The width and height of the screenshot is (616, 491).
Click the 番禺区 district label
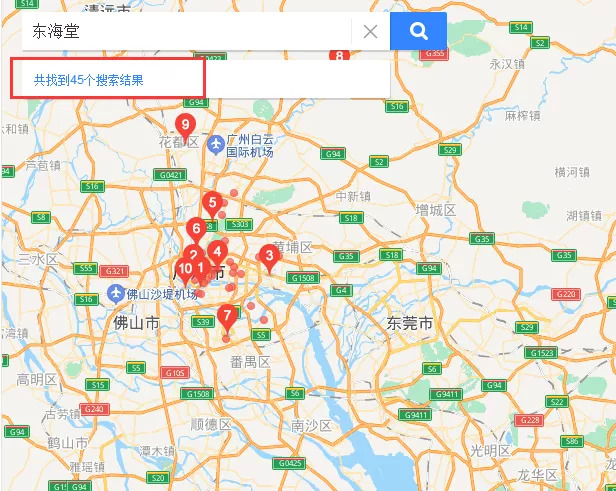pos(250,362)
